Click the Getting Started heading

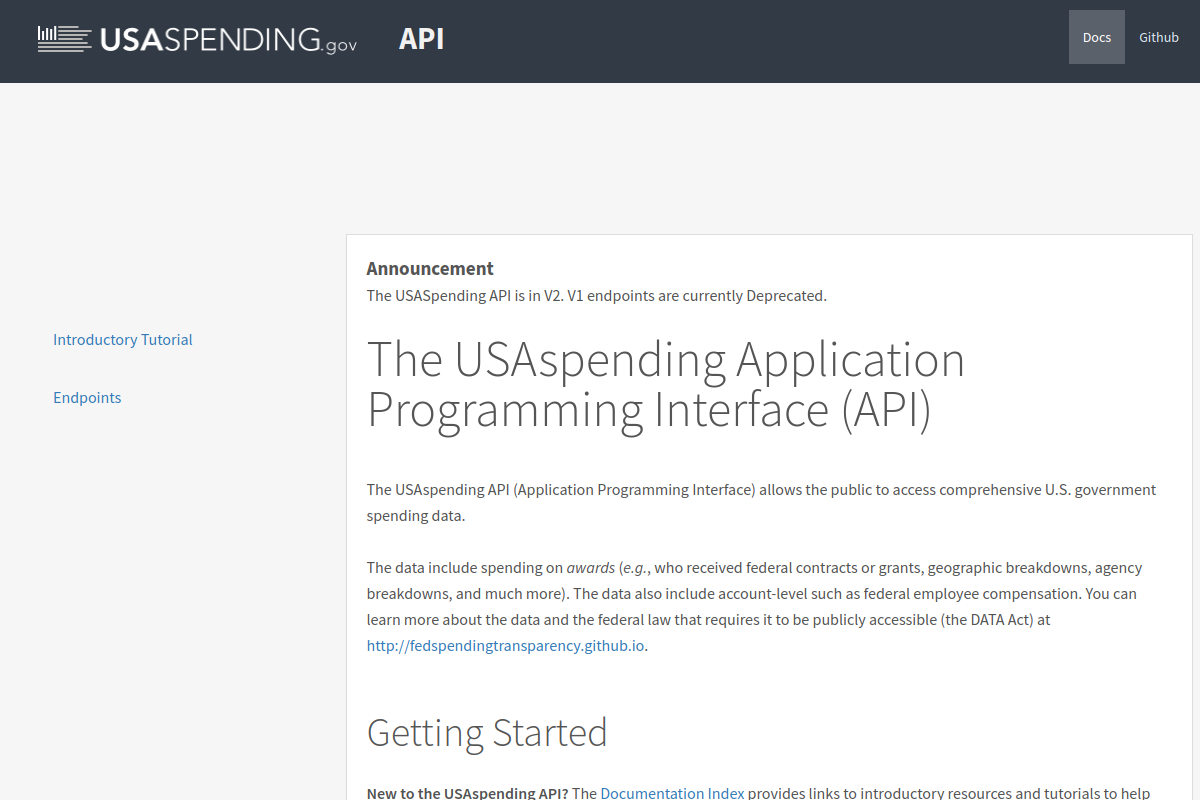tap(487, 733)
